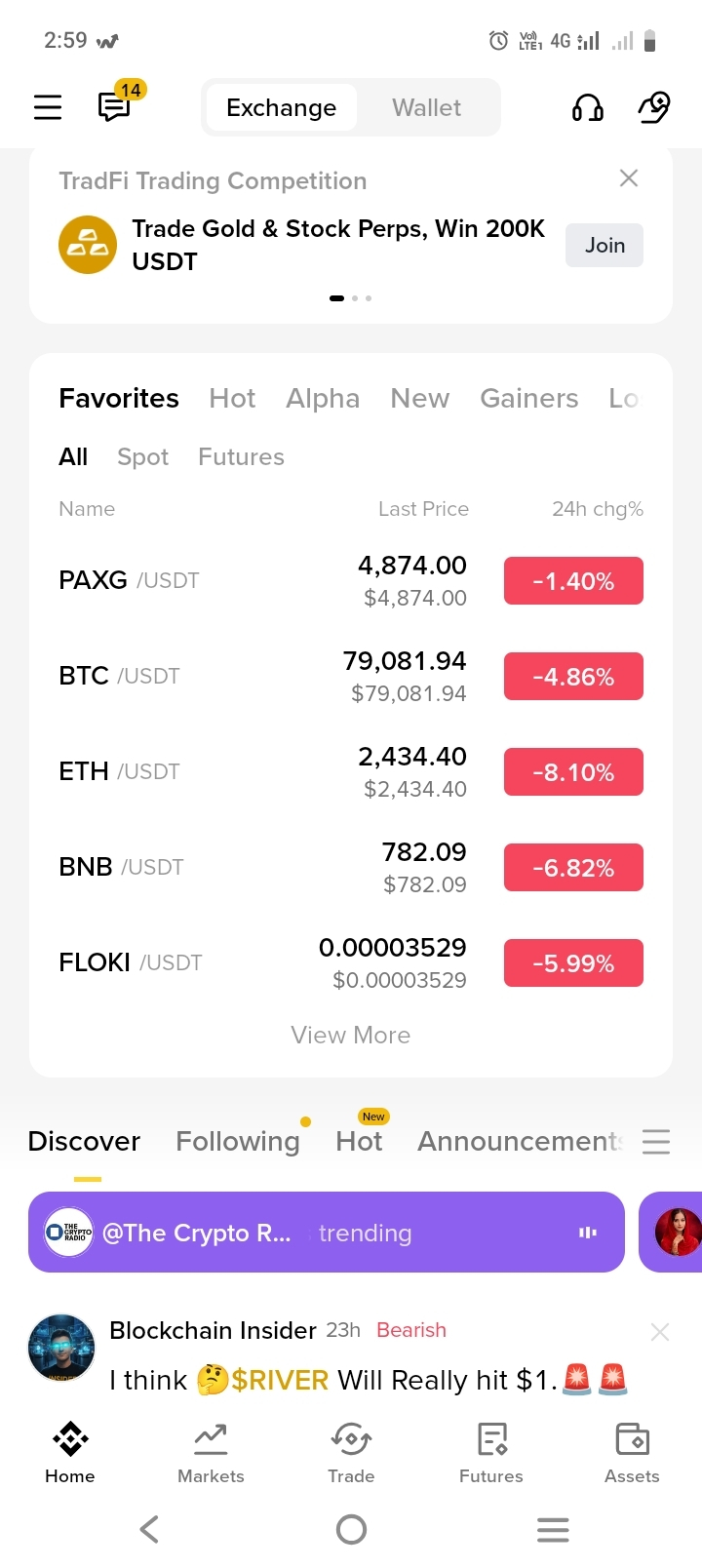Open customer support headset icon
Viewport: 702px width, 1568px height.
587,107
